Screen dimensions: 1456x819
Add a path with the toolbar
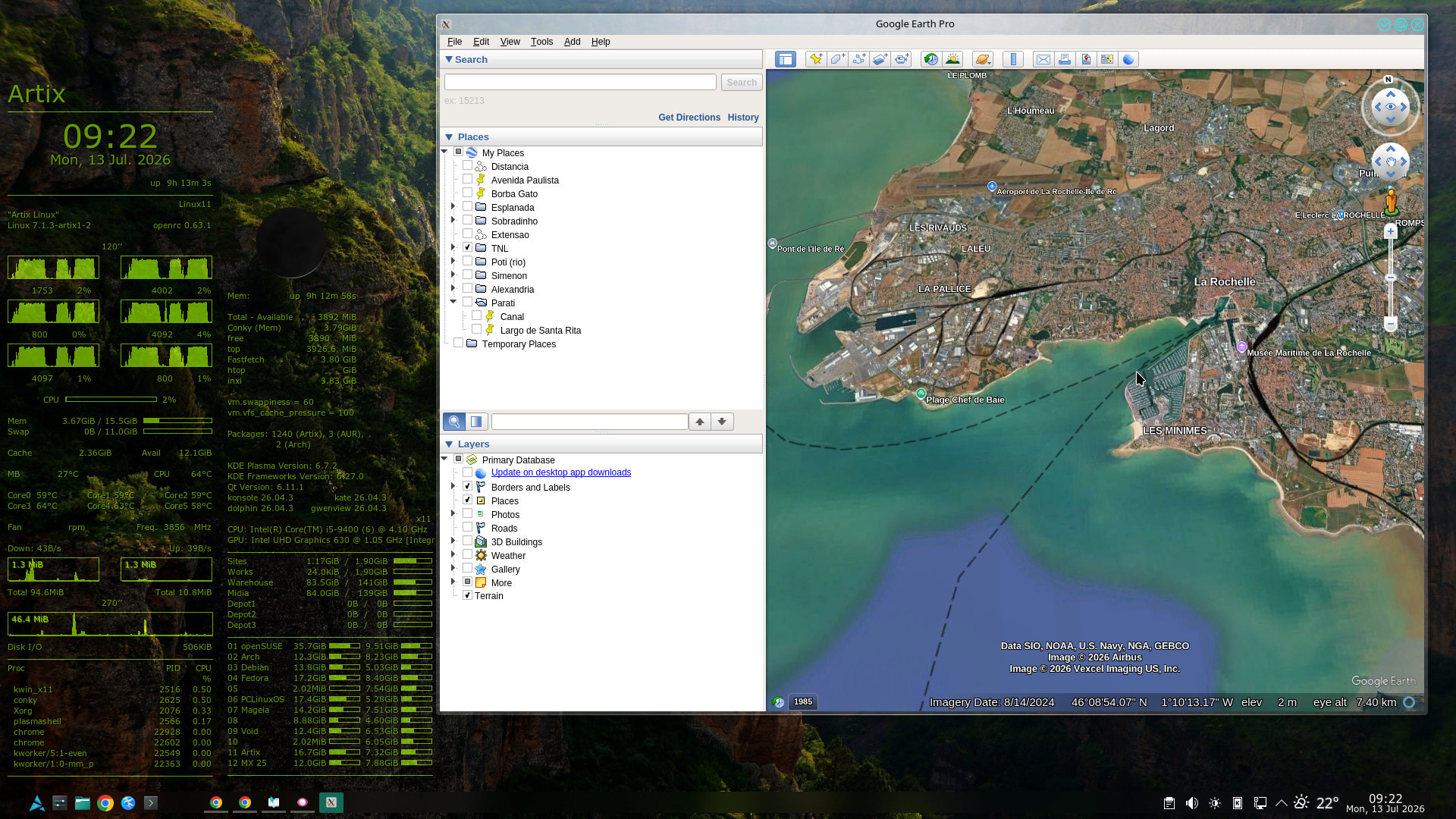click(x=858, y=59)
